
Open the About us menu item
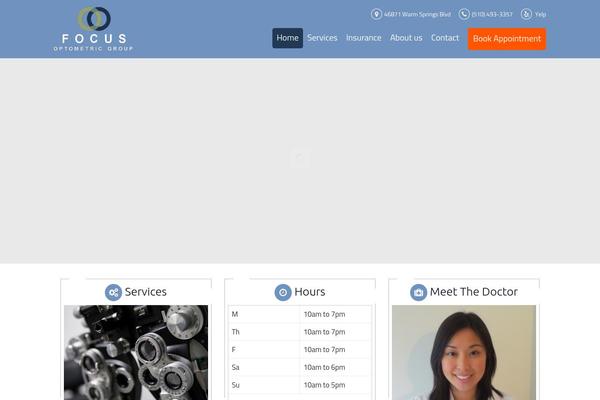pos(406,38)
